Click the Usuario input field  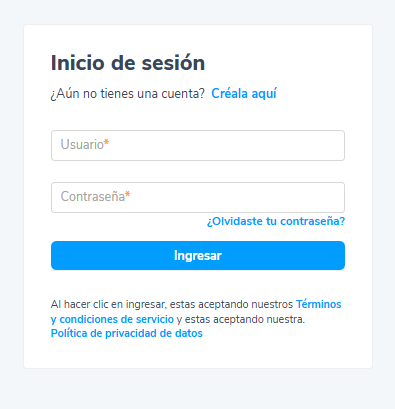pos(198,145)
